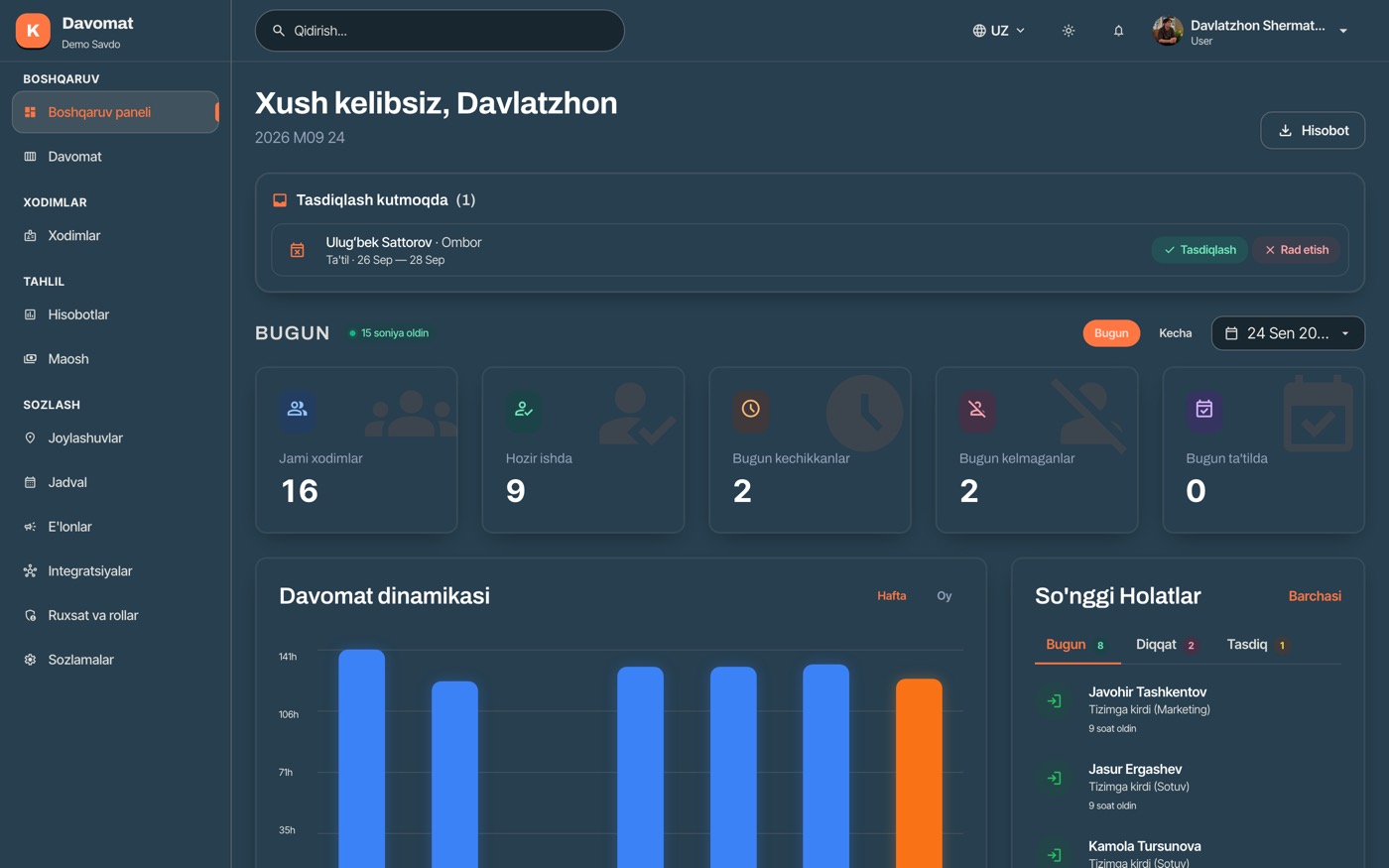1389x868 pixels.
Task: Click the Ruxsat va rollar icon
Action: [30, 615]
